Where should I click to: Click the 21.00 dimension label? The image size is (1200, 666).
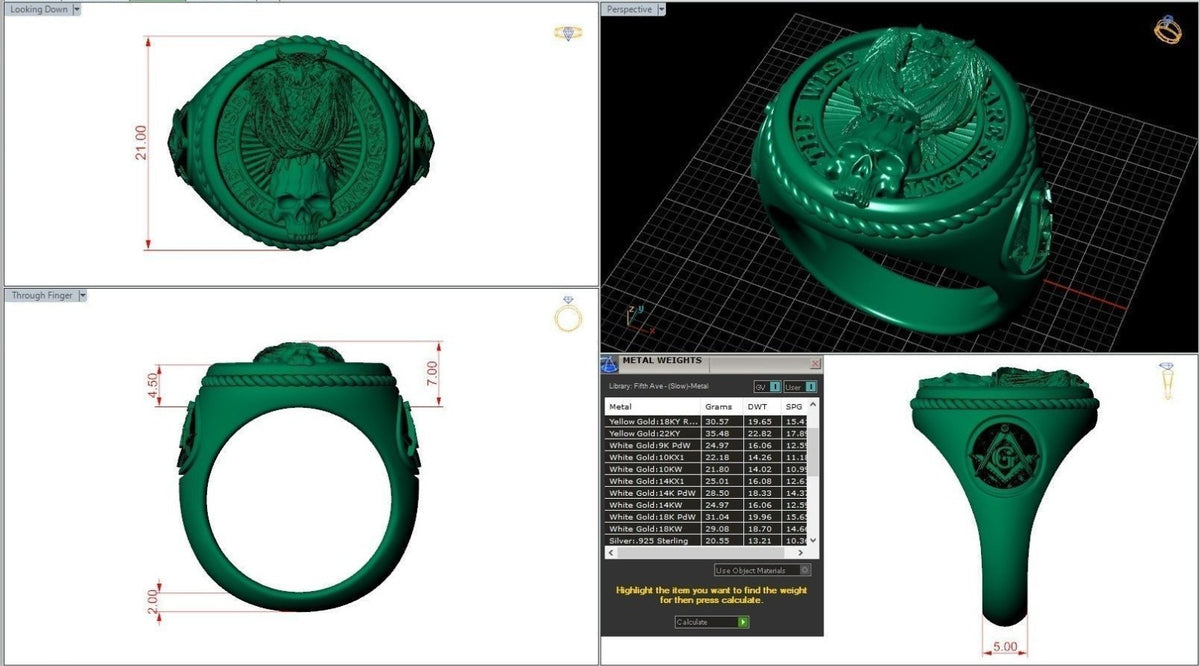[x=141, y=142]
